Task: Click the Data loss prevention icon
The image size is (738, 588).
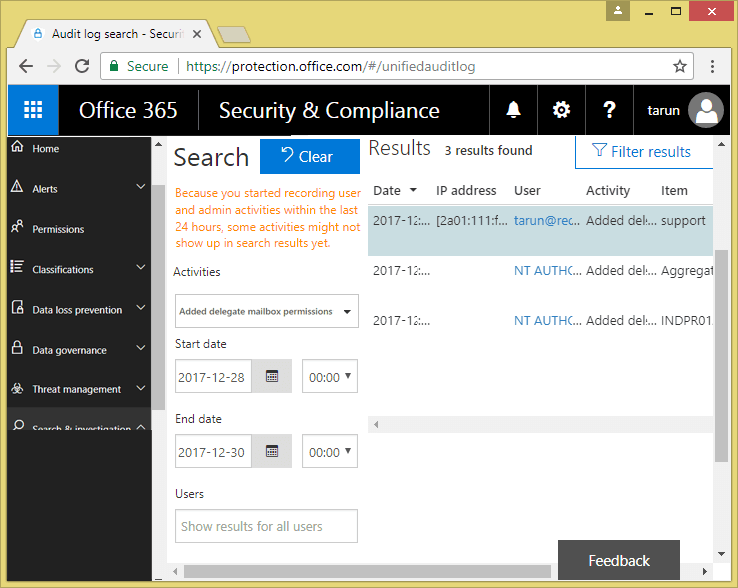Action: [17, 307]
